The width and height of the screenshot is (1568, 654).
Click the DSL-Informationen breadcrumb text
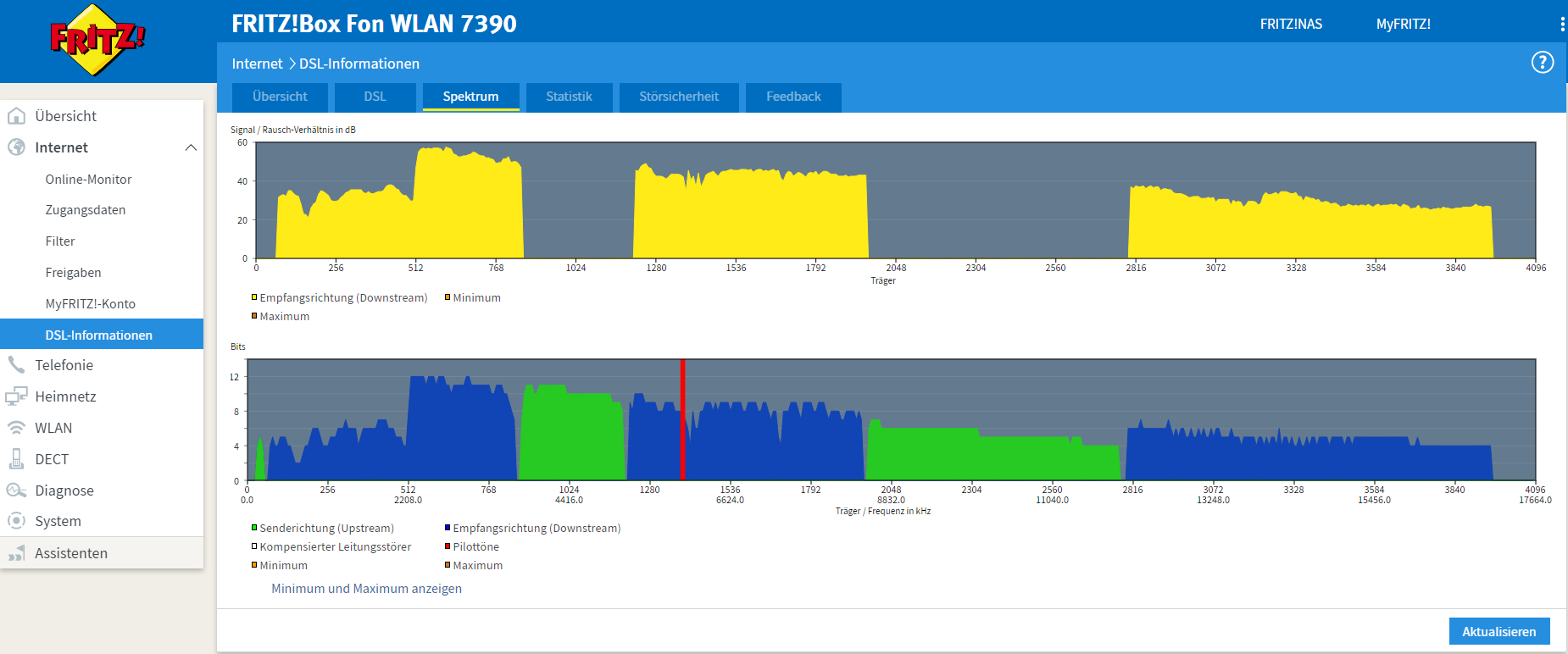[359, 64]
